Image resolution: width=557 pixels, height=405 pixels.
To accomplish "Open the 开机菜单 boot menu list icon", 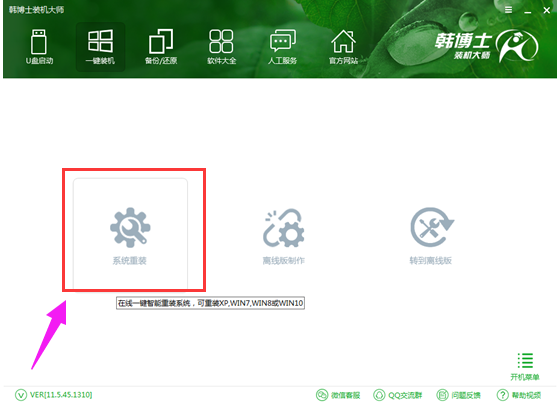I will pos(525,367).
